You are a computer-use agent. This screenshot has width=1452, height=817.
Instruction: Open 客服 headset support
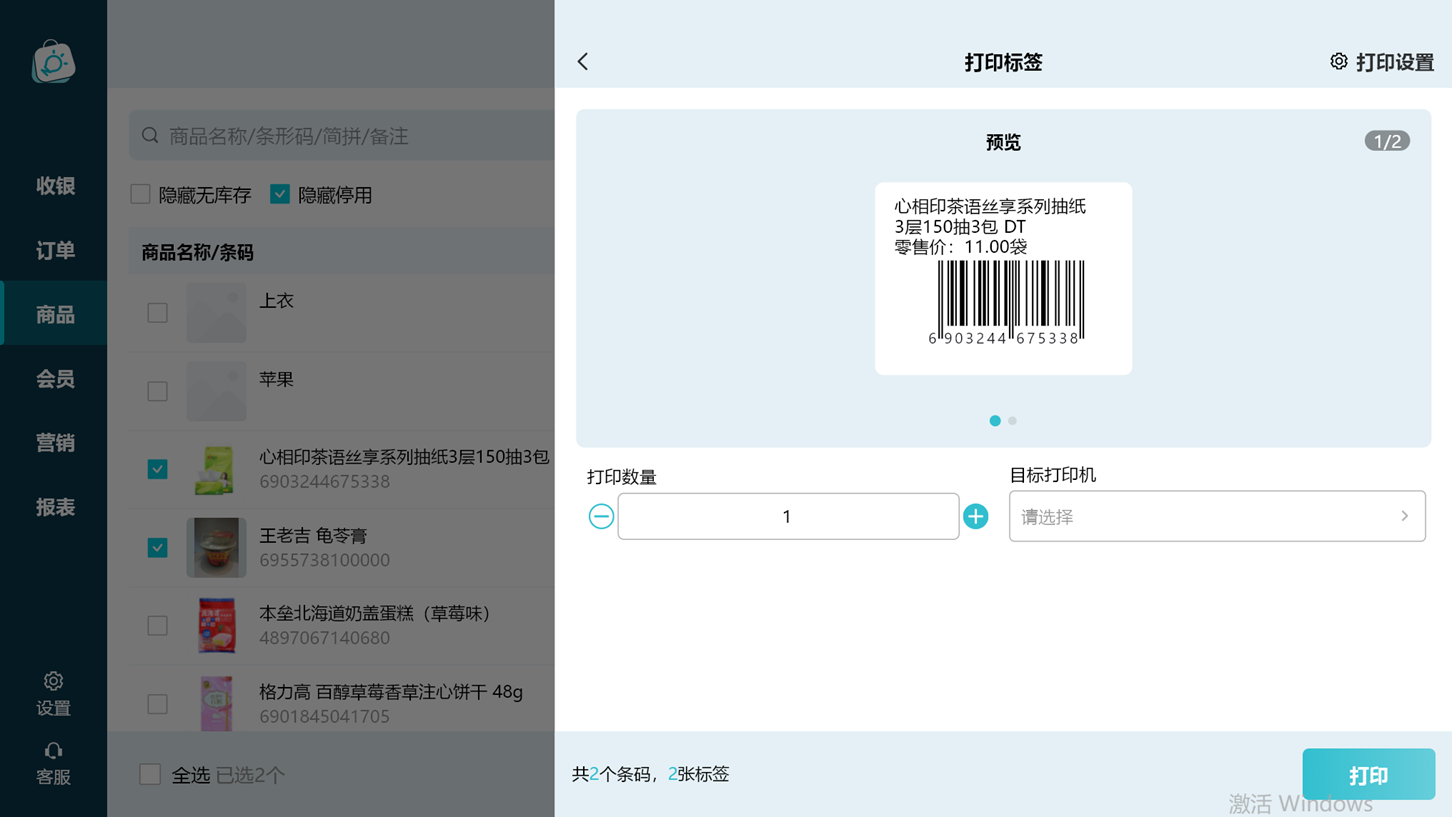tap(54, 763)
